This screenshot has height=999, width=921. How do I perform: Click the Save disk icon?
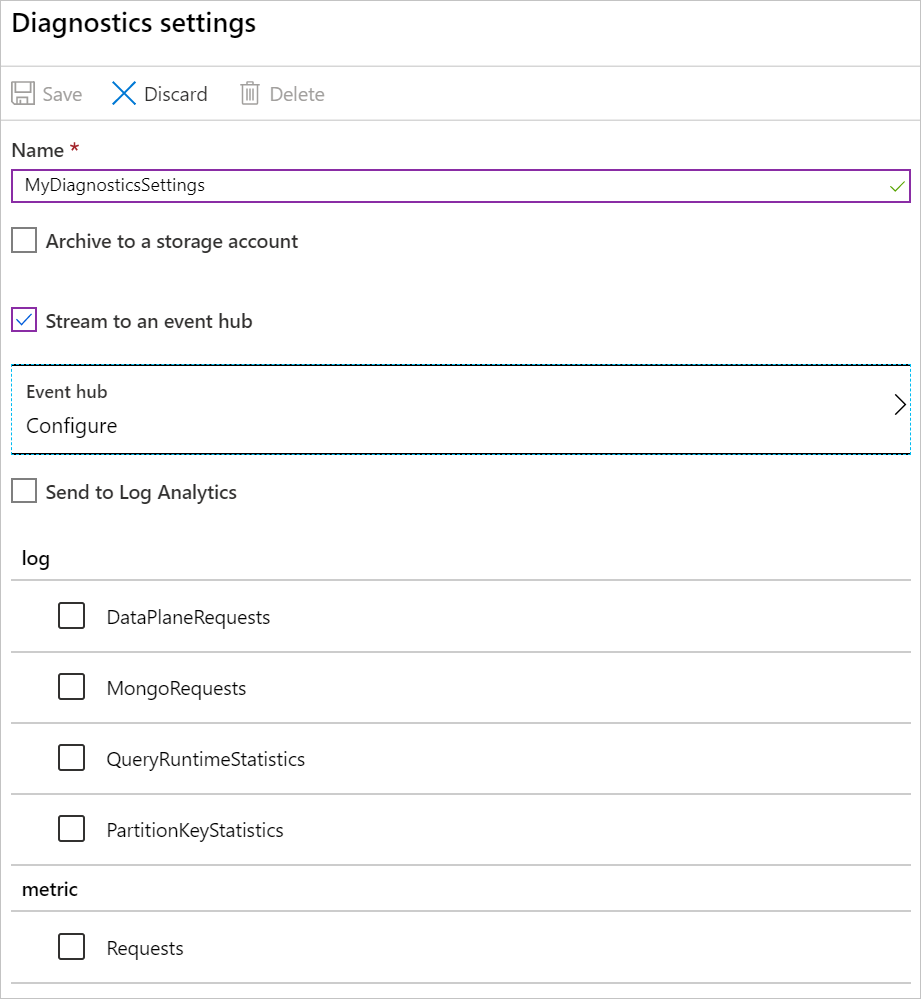(23, 93)
